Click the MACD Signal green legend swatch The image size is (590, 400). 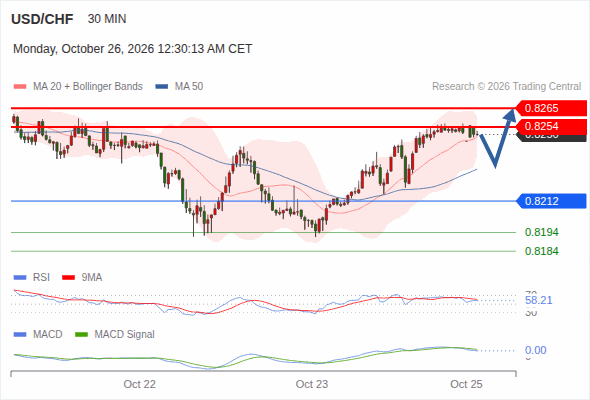coord(82,335)
